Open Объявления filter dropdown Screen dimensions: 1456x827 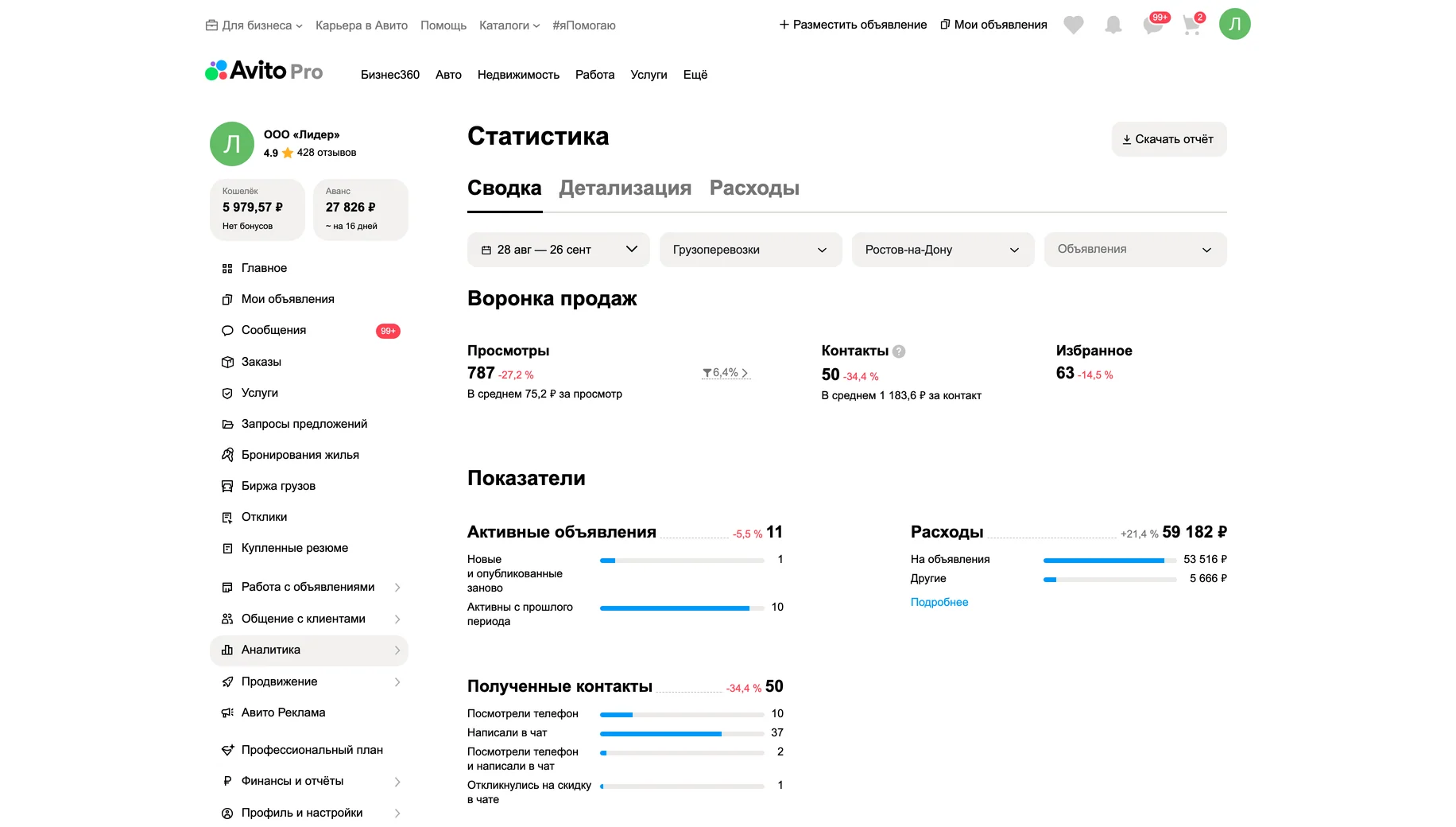pyautogui.click(x=1136, y=250)
